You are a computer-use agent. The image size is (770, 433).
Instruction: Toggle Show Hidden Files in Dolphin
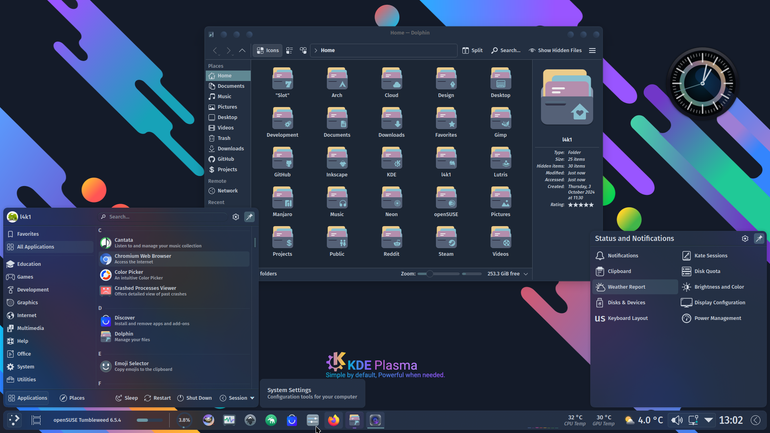click(555, 50)
